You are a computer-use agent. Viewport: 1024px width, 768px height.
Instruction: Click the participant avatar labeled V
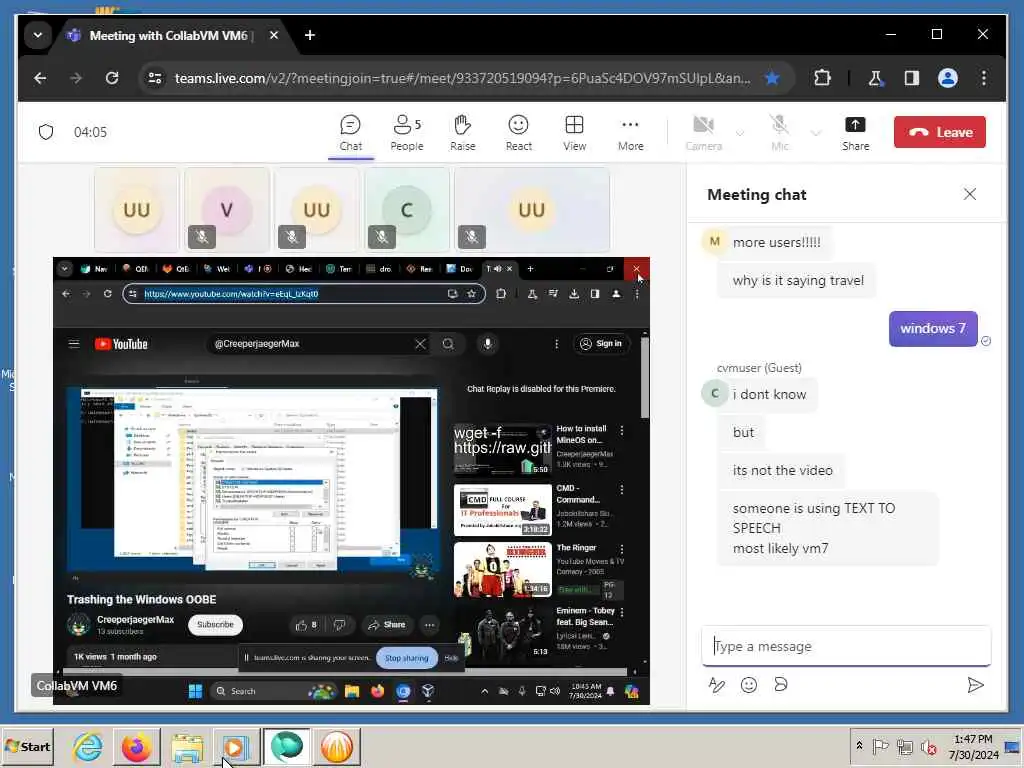[227, 210]
